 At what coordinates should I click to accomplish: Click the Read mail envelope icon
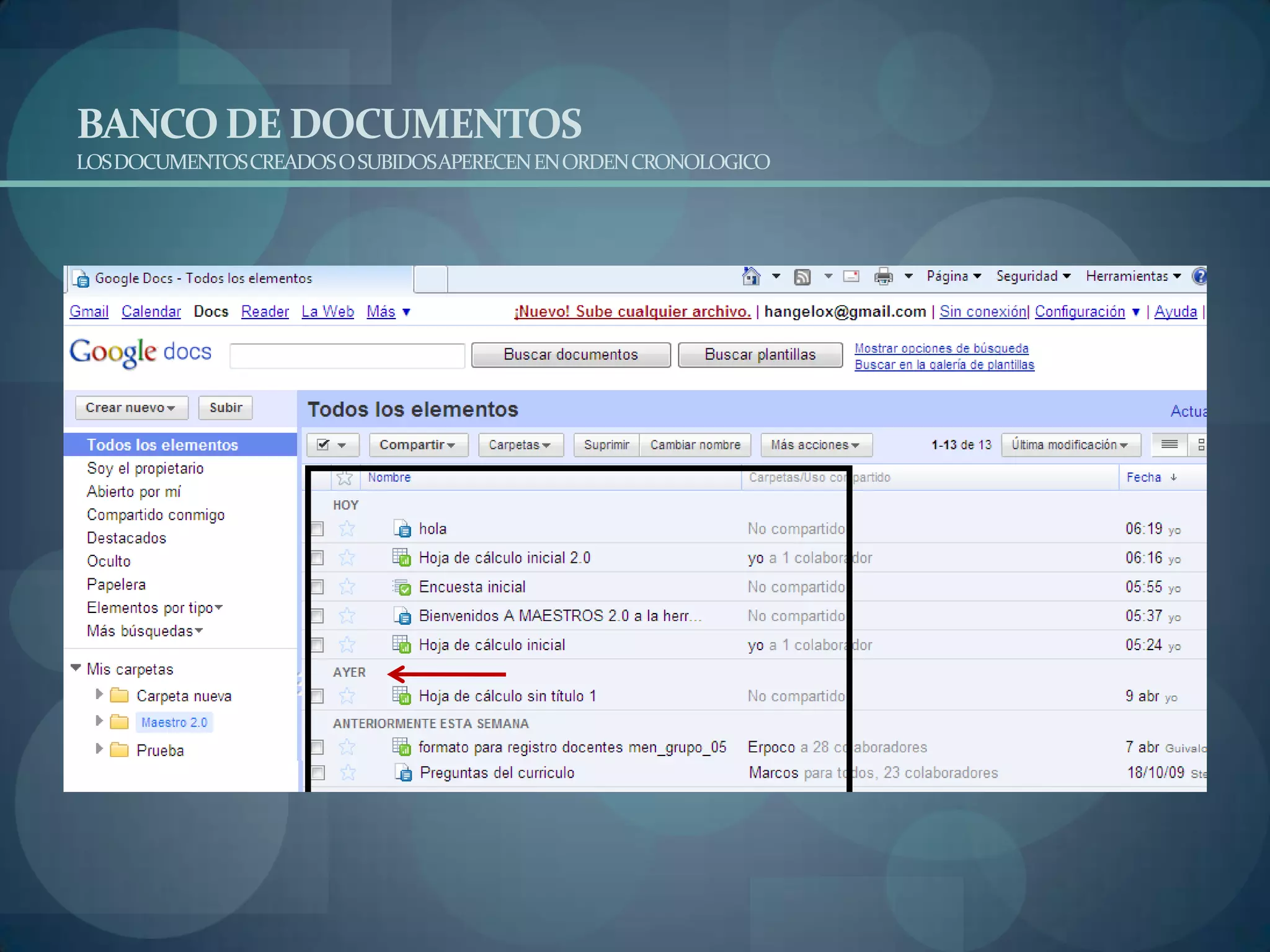tap(851, 276)
